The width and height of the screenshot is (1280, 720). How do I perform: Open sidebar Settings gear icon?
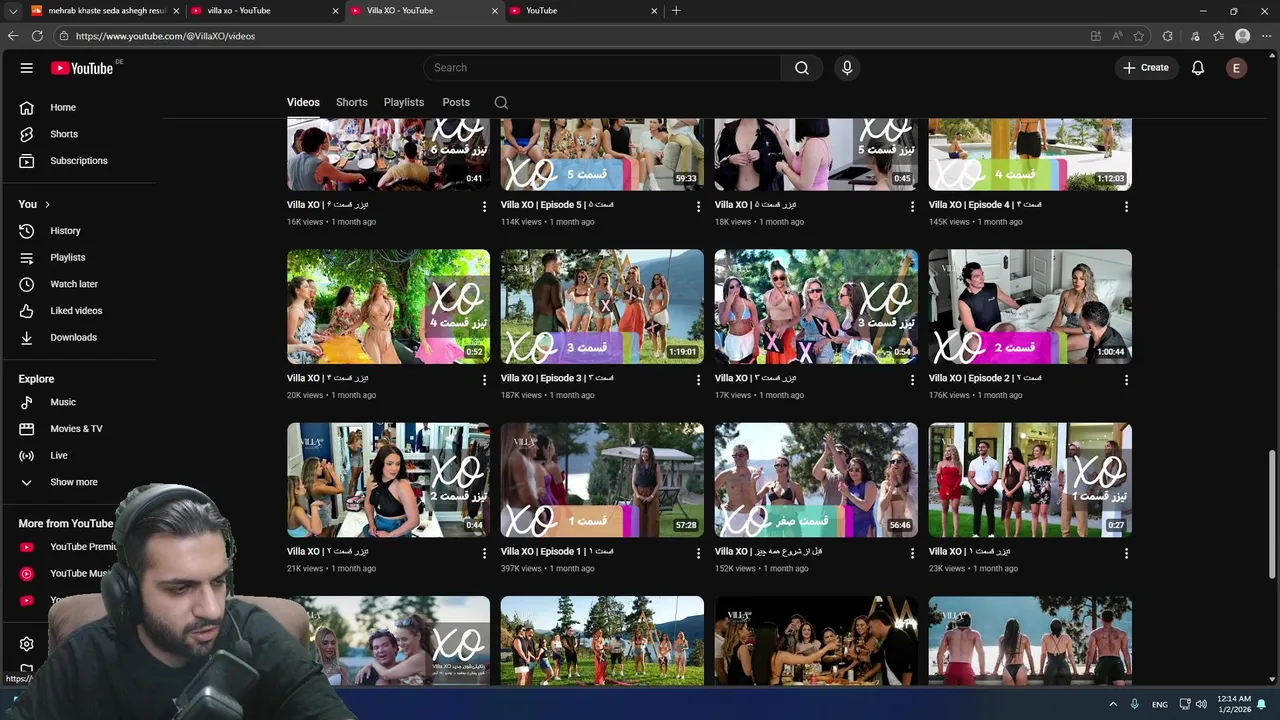click(27, 644)
